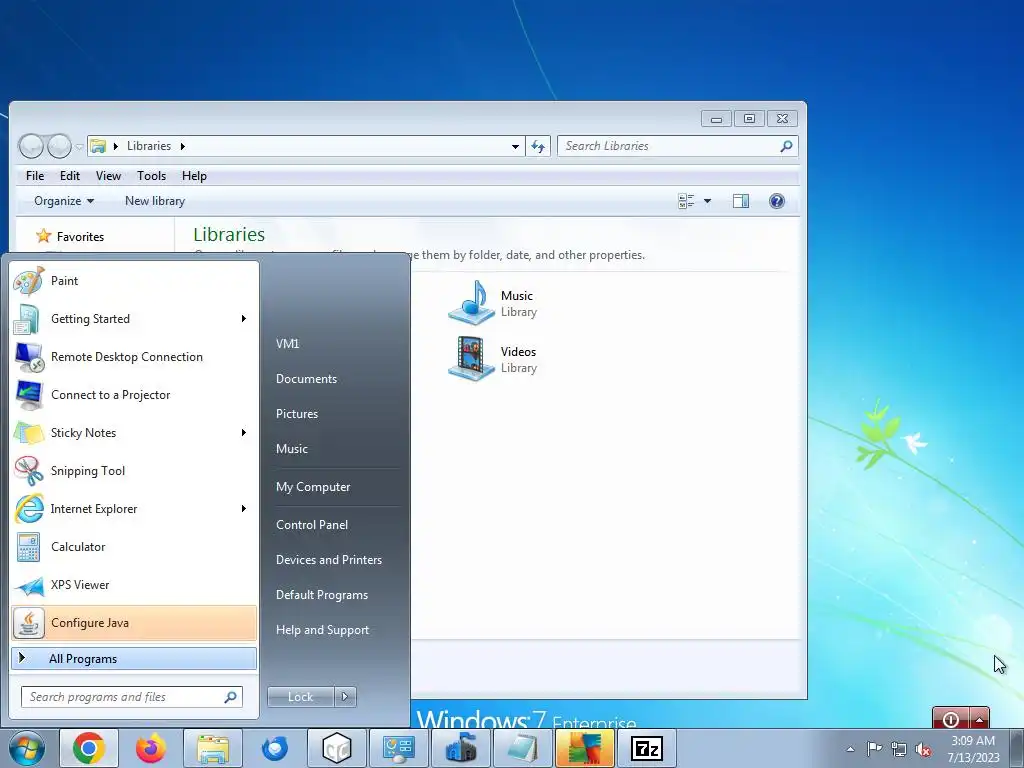The image size is (1024, 768).
Task: Click the Windows Start orb
Action: (x=27, y=748)
